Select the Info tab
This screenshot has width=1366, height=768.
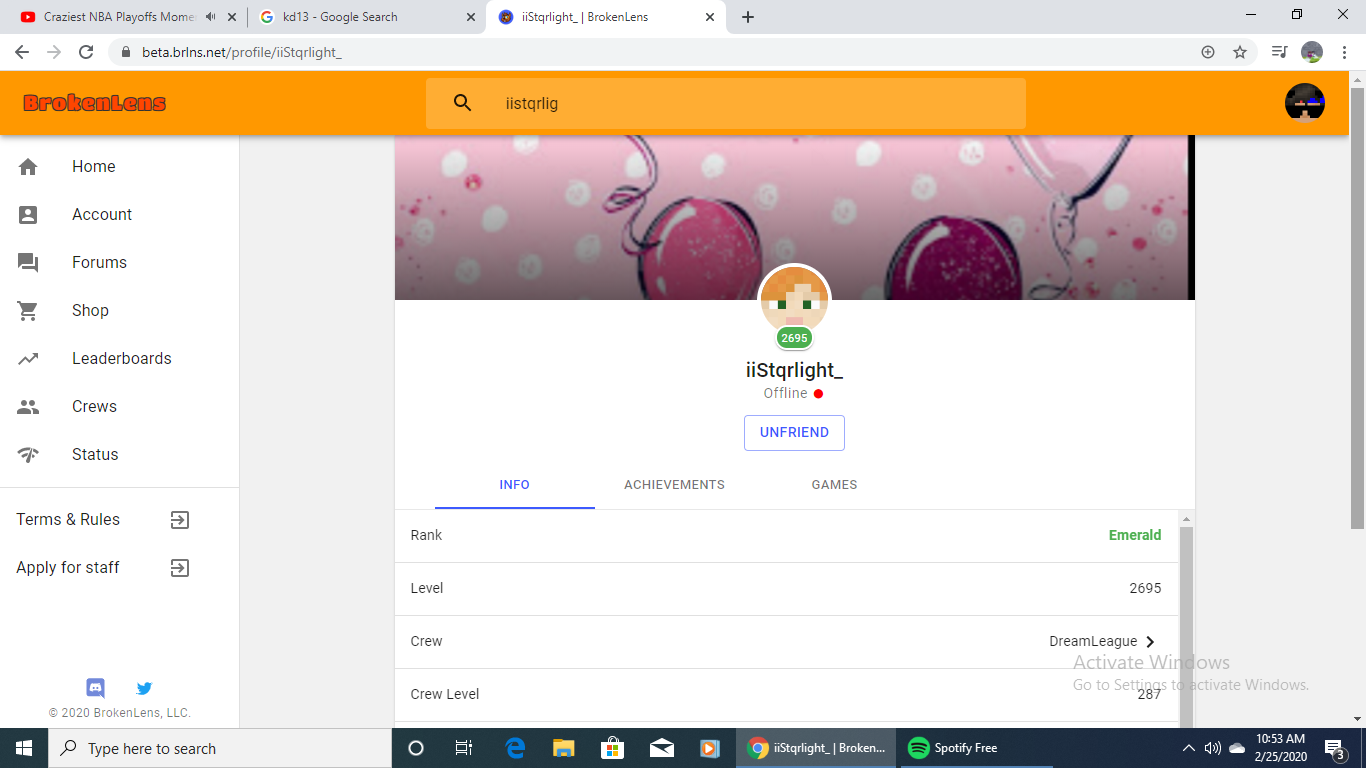(514, 485)
